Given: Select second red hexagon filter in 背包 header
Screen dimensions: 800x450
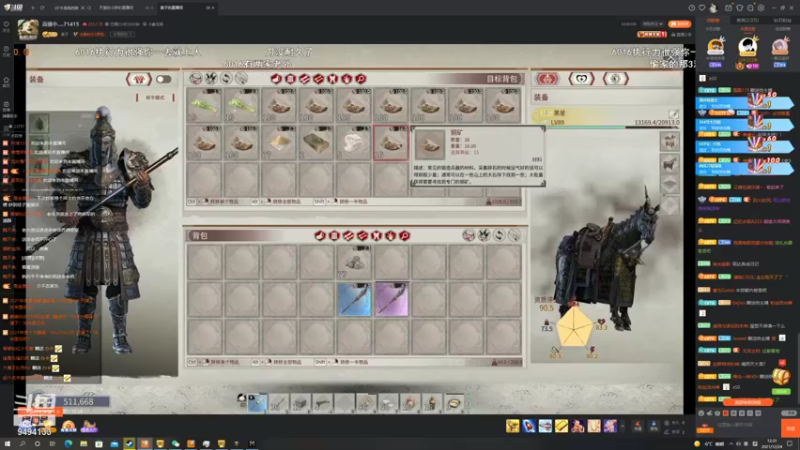Looking at the screenshot, I should pyautogui.click(x=334, y=236).
